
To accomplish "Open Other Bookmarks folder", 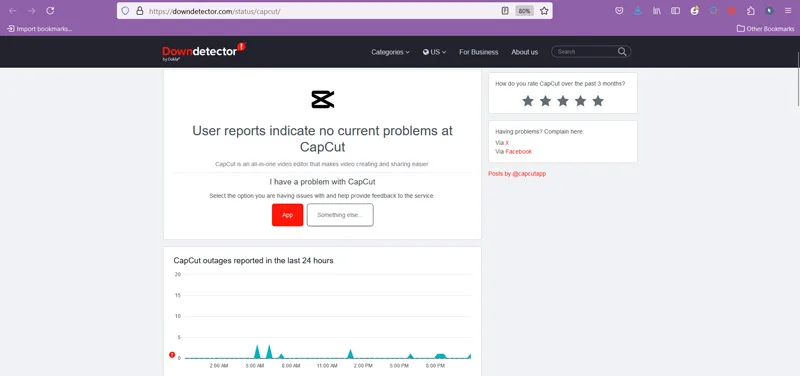I will [765, 29].
